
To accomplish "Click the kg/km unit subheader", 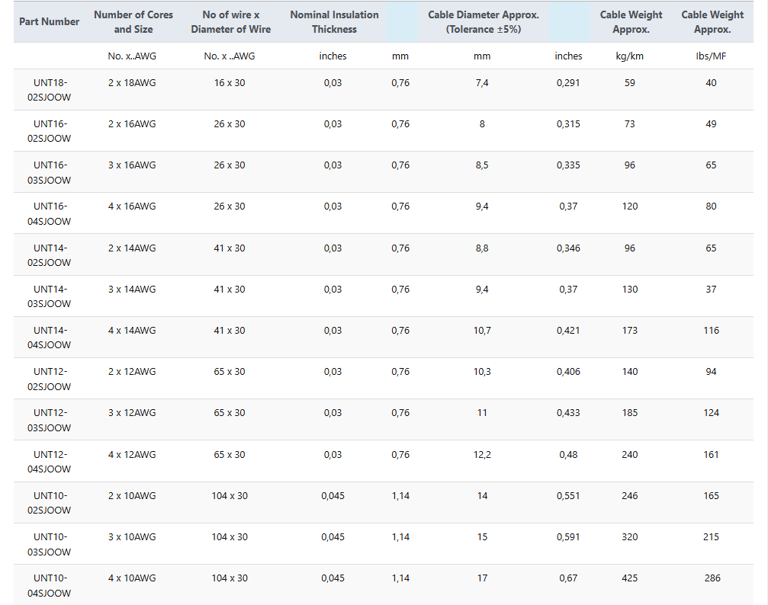I will pos(630,56).
